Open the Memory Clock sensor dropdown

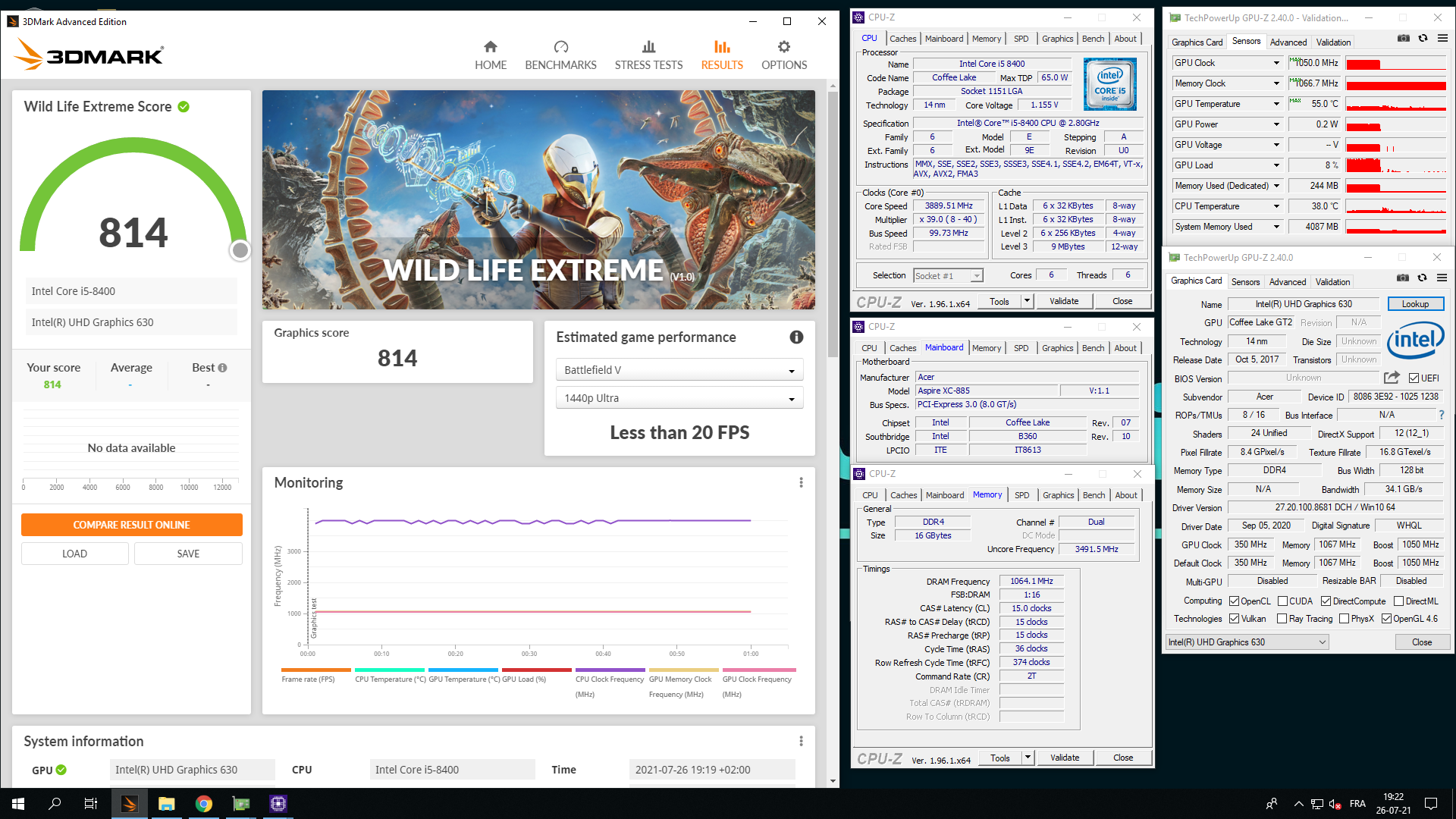click(x=1276, y=83)
